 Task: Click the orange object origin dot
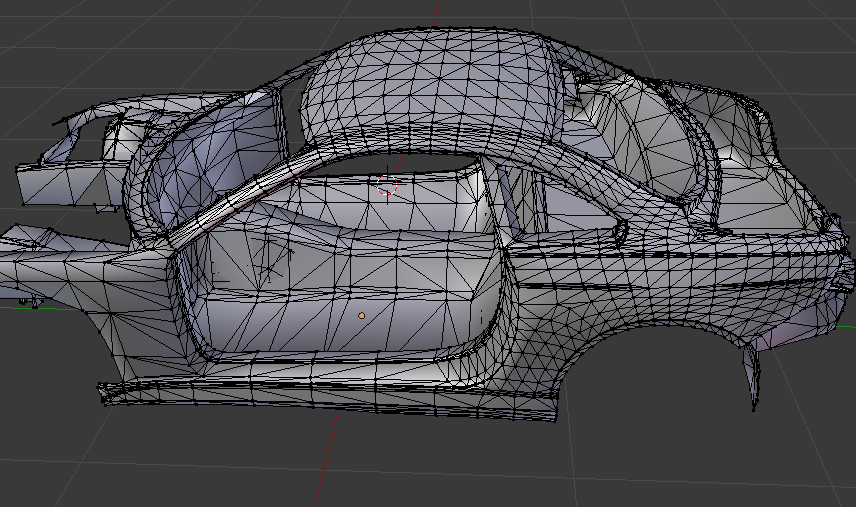(x=362, y=315)
